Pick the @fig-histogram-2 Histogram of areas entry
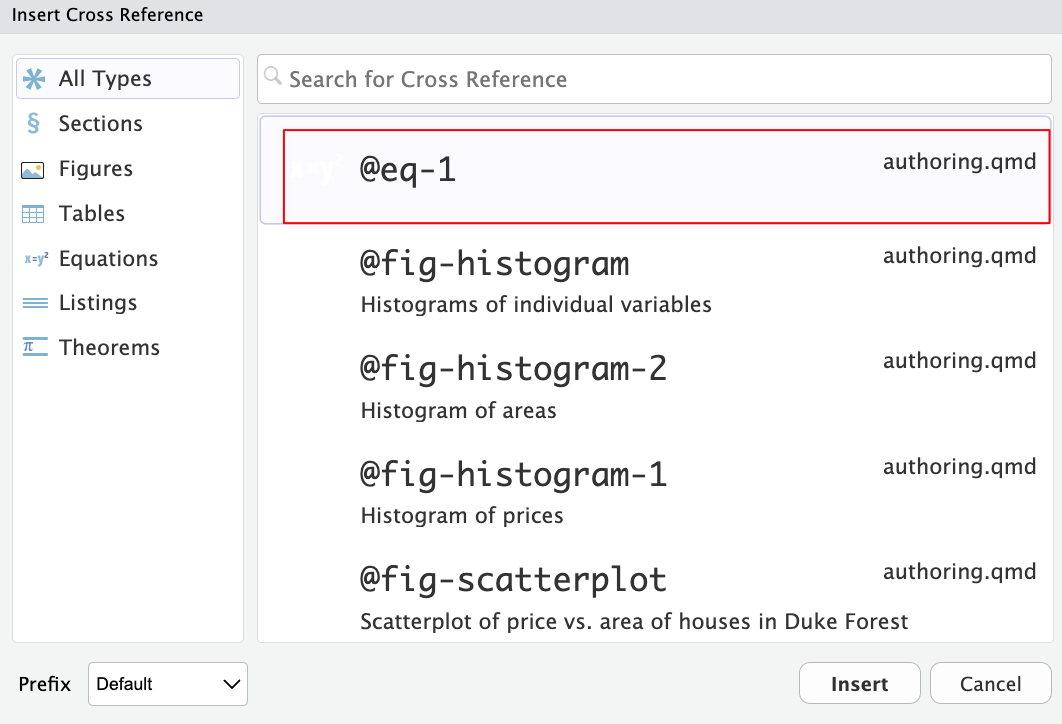The height and width of the screenshot is (724, 1062). (660, 387)
